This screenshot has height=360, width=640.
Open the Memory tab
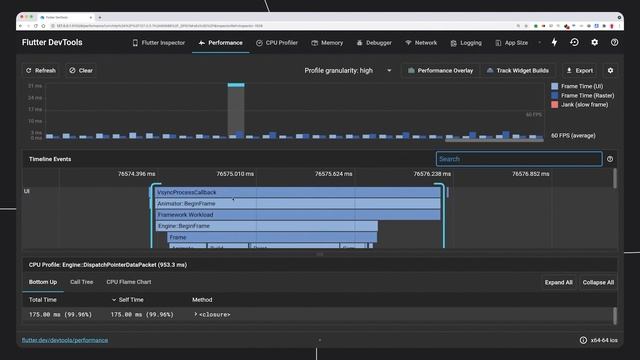327,43
